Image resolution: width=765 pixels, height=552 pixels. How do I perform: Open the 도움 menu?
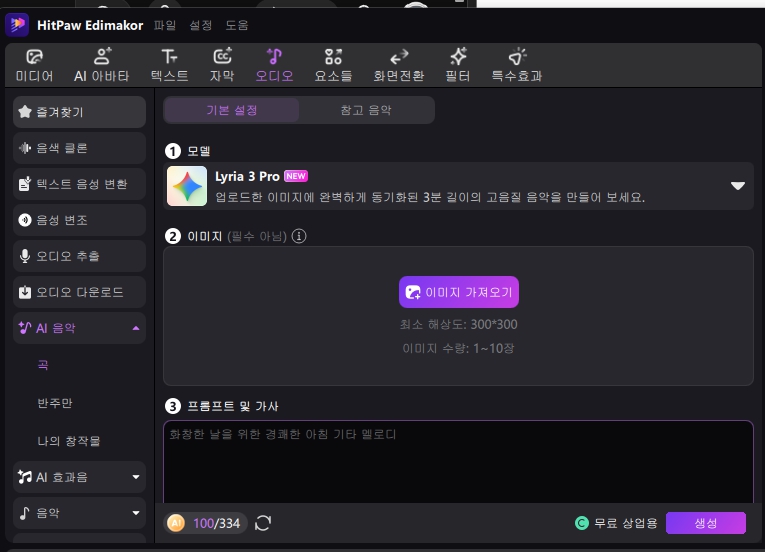point(237,25)
